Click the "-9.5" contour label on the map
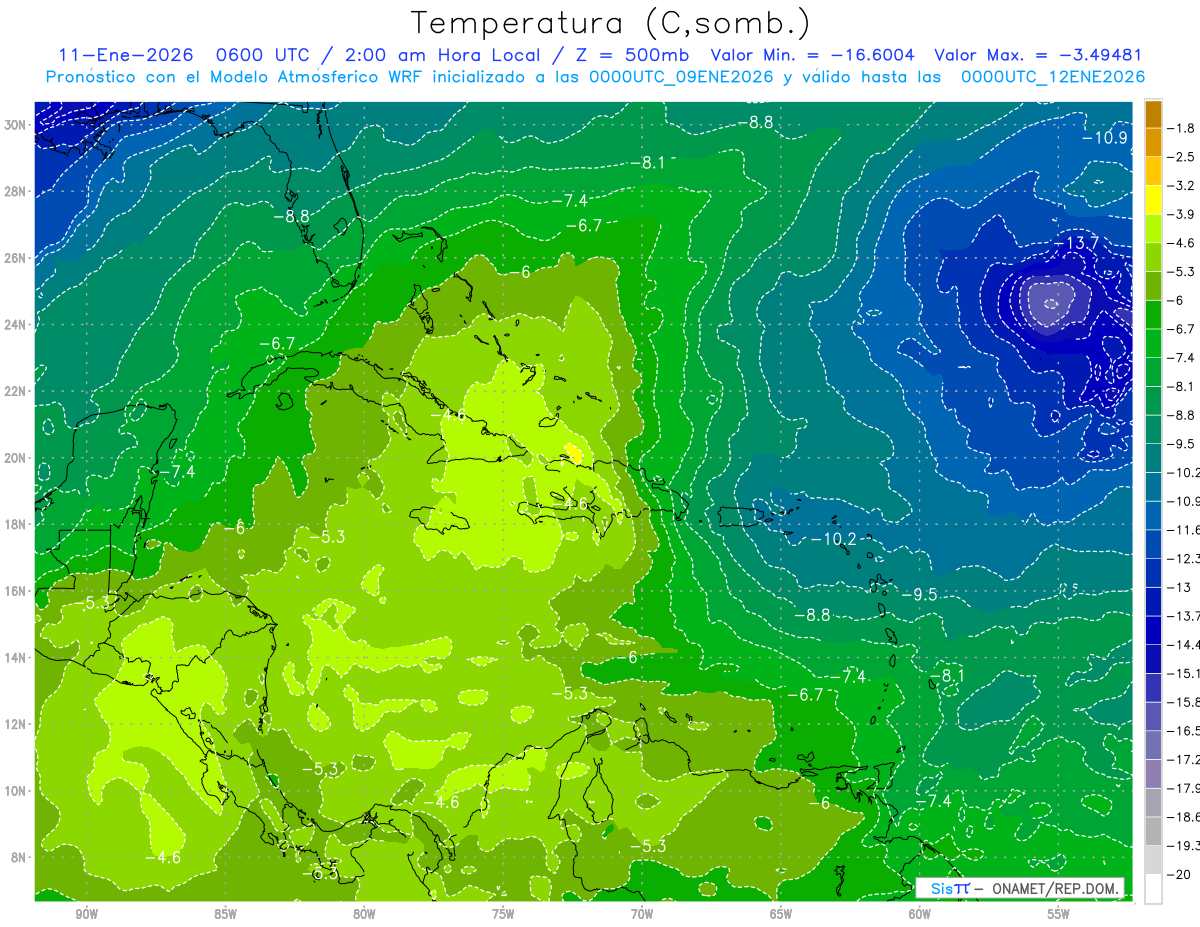The height and width of the screenshot is (927, 1200). [920, 594]
